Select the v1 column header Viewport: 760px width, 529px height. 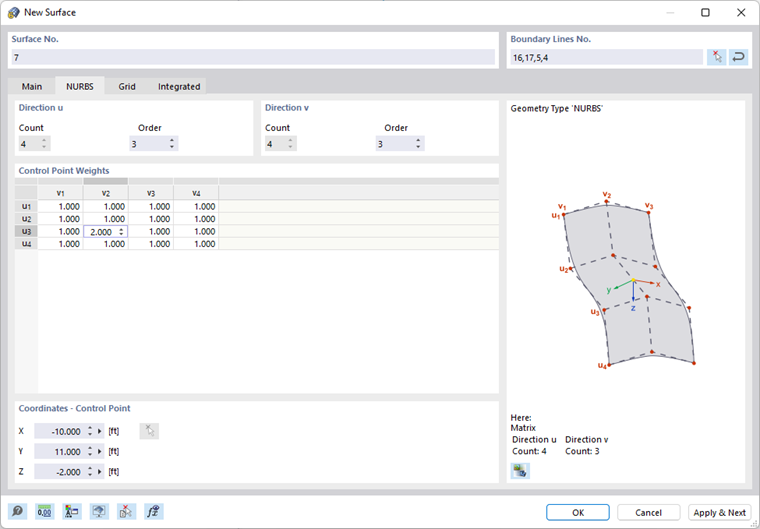[x=61, y=193]
